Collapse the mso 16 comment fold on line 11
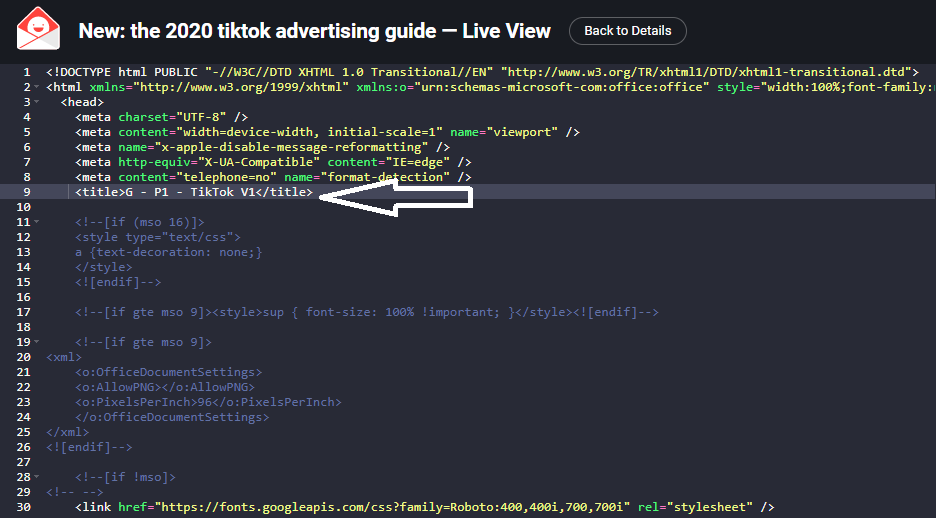 coord(37,222)
